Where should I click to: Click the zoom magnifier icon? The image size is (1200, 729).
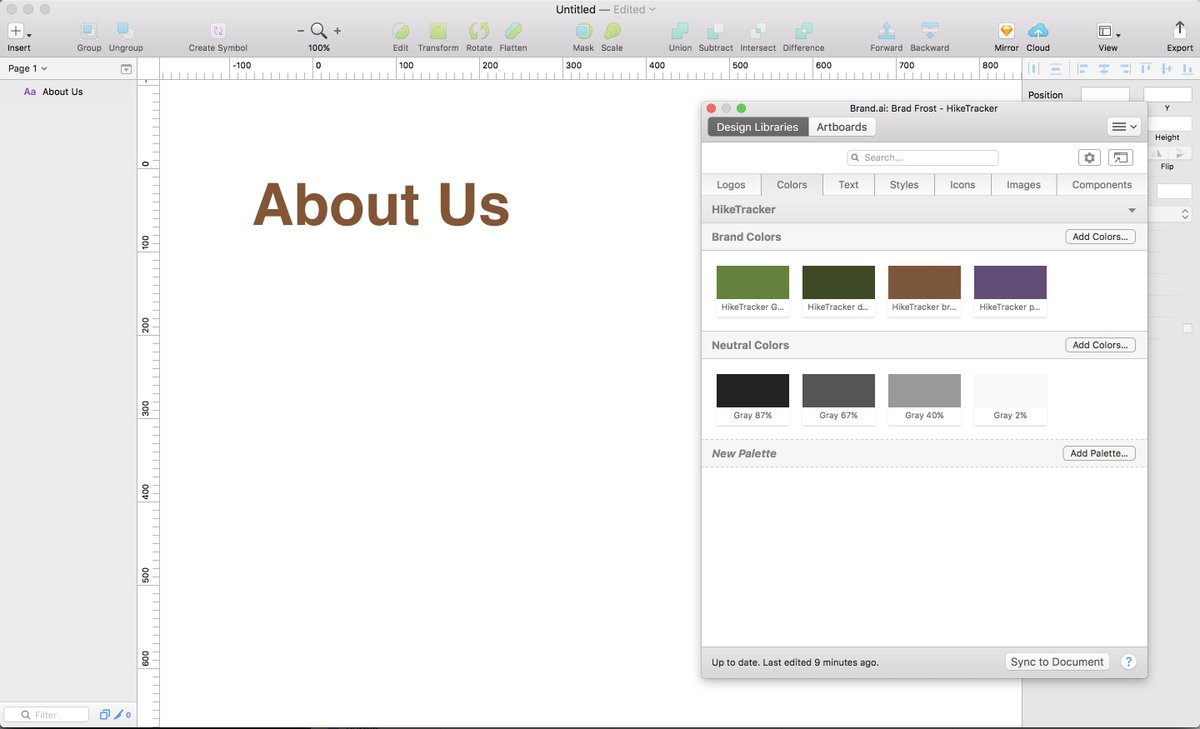pyautogui.click(x=319, y=31)
